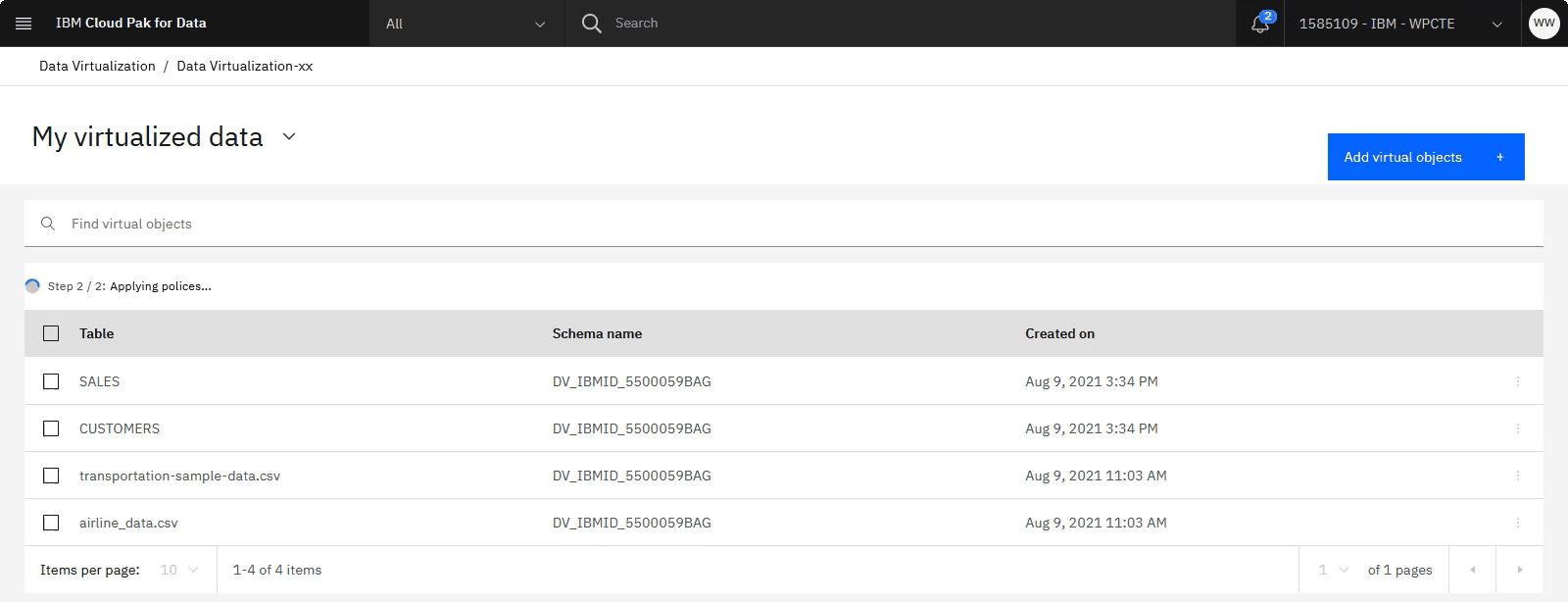This screenshot has width=1568, height=602.
Task: Click the Data Virtualization-xx breadcrumb
Action: point(245,66)
